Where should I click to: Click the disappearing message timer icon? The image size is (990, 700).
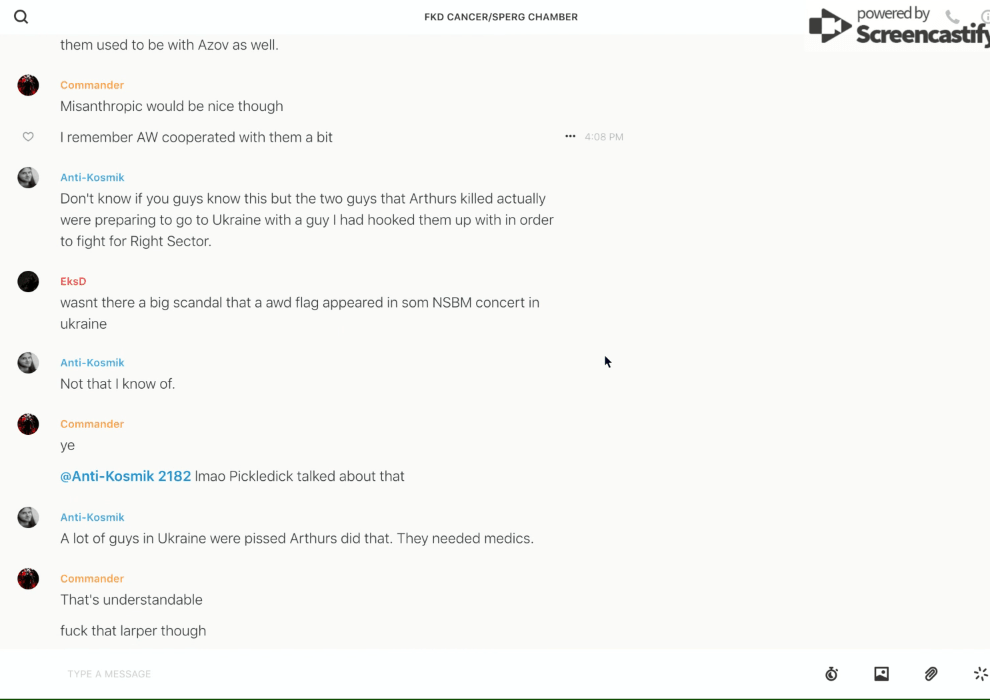(831, 674)
